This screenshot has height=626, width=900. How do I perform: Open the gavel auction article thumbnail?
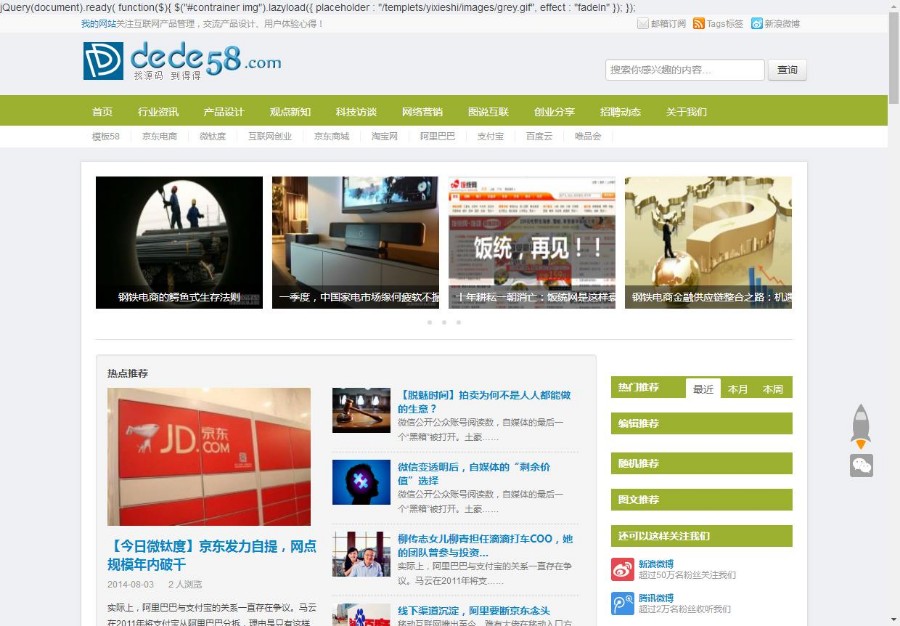[361, 410]
